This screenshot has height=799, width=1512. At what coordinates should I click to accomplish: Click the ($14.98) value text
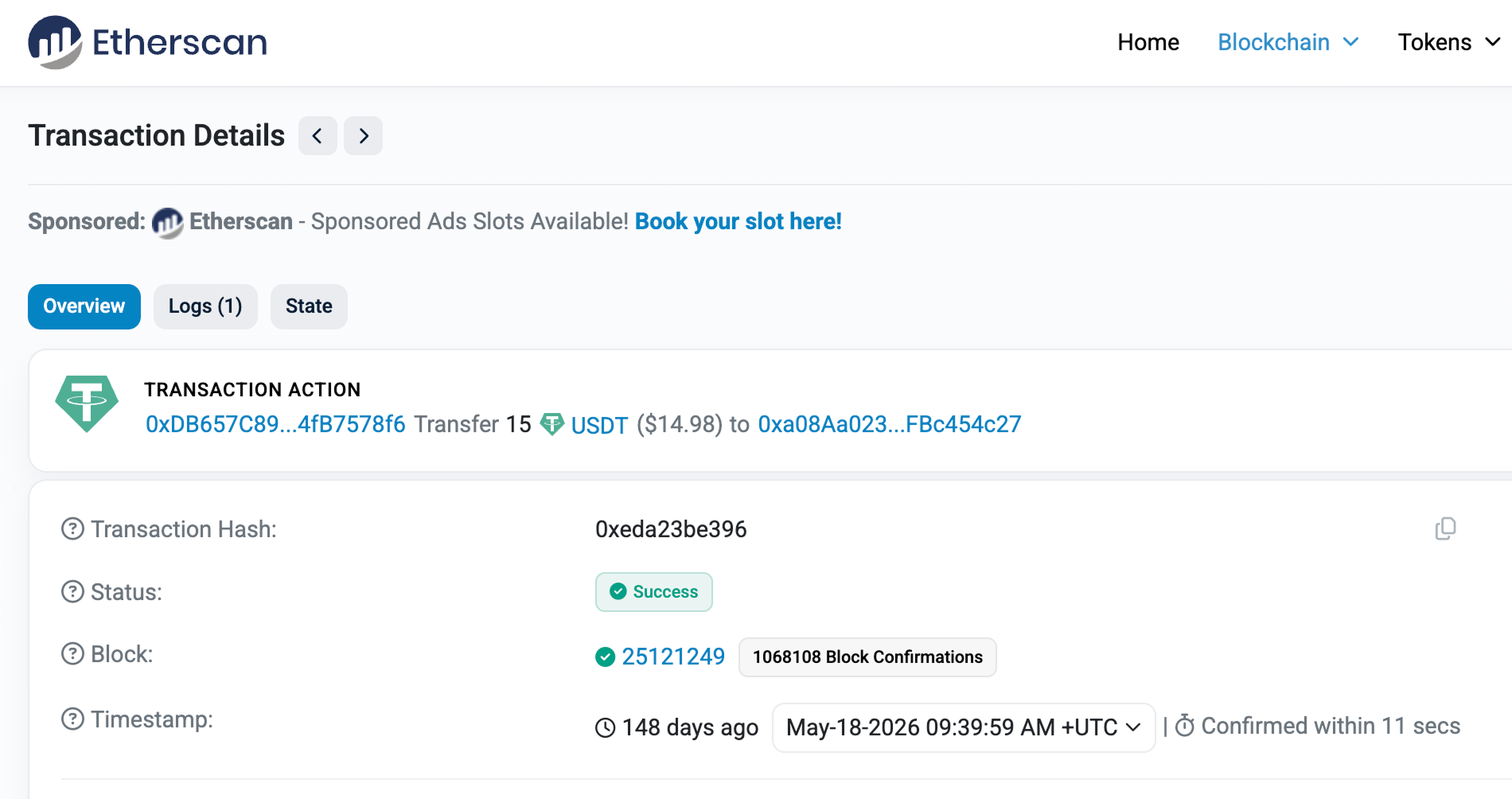[680, 424]
